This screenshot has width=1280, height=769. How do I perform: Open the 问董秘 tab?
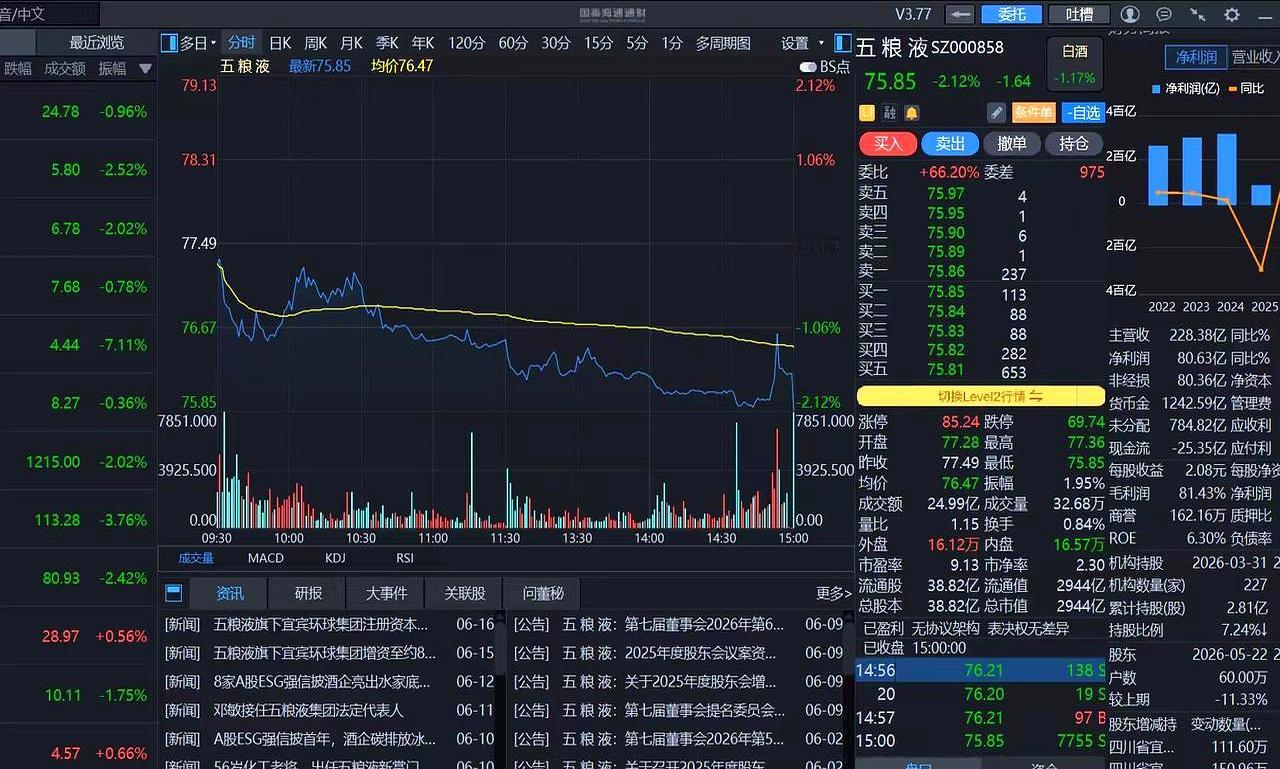click(x=543, y=593)
